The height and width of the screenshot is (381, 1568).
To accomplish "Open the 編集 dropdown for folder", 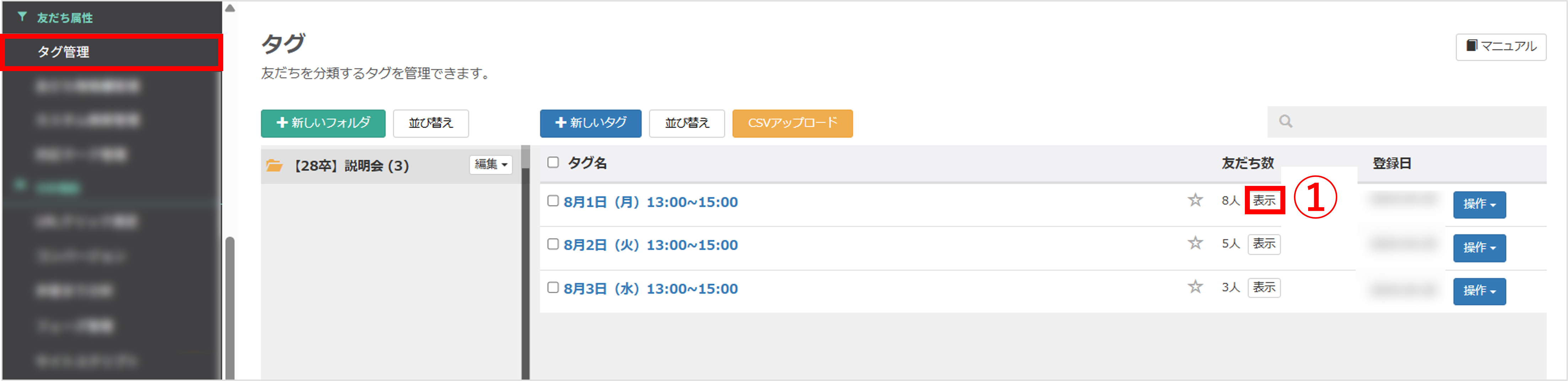I will 491,165.
